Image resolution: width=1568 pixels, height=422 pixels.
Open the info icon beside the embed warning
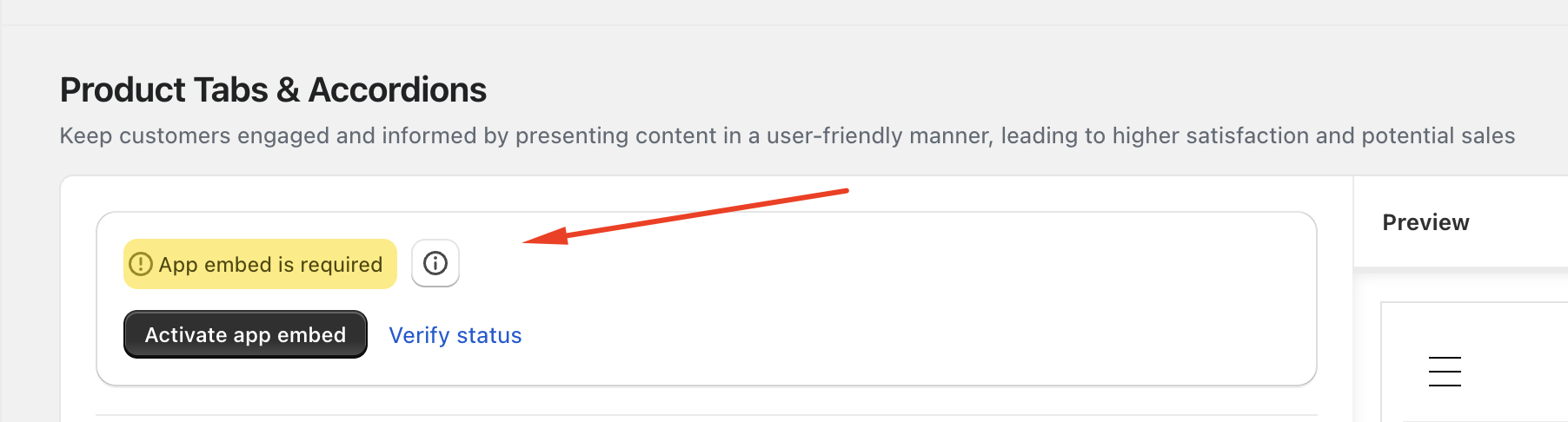coord(435,263)
